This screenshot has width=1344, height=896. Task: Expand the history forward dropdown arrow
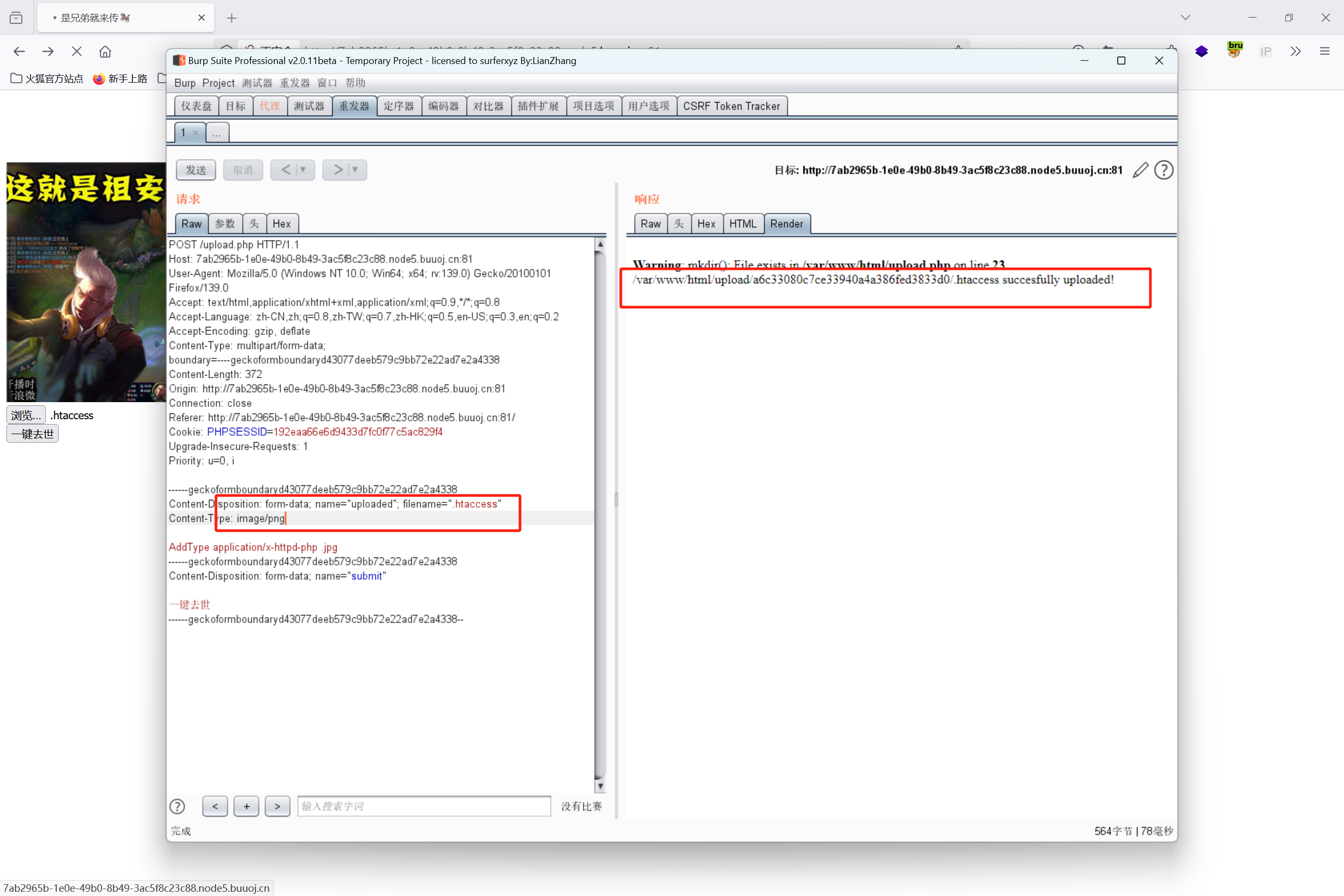click(x=355, y=170)
